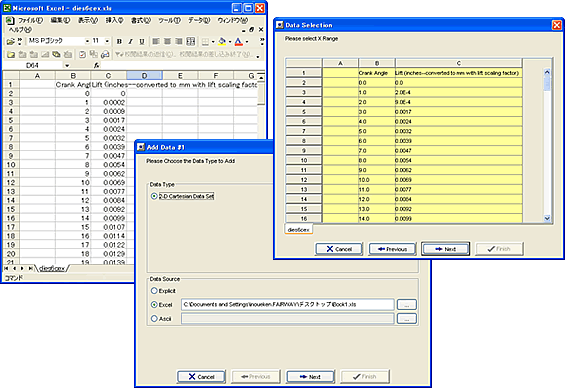The height and width of the screenshot is (388, 565).
Task: Click Cancel in Add Data #1 dialog
Action: [201, 377]
